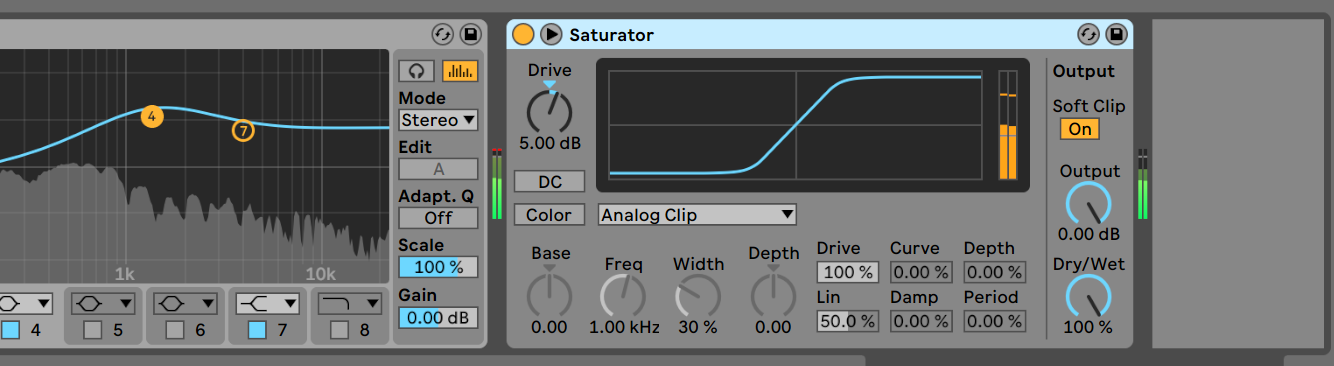Click Output value 0.00 dB
Viewport: 1334px width, 366px height.
pyautogui.click(x=1089, y=234)
